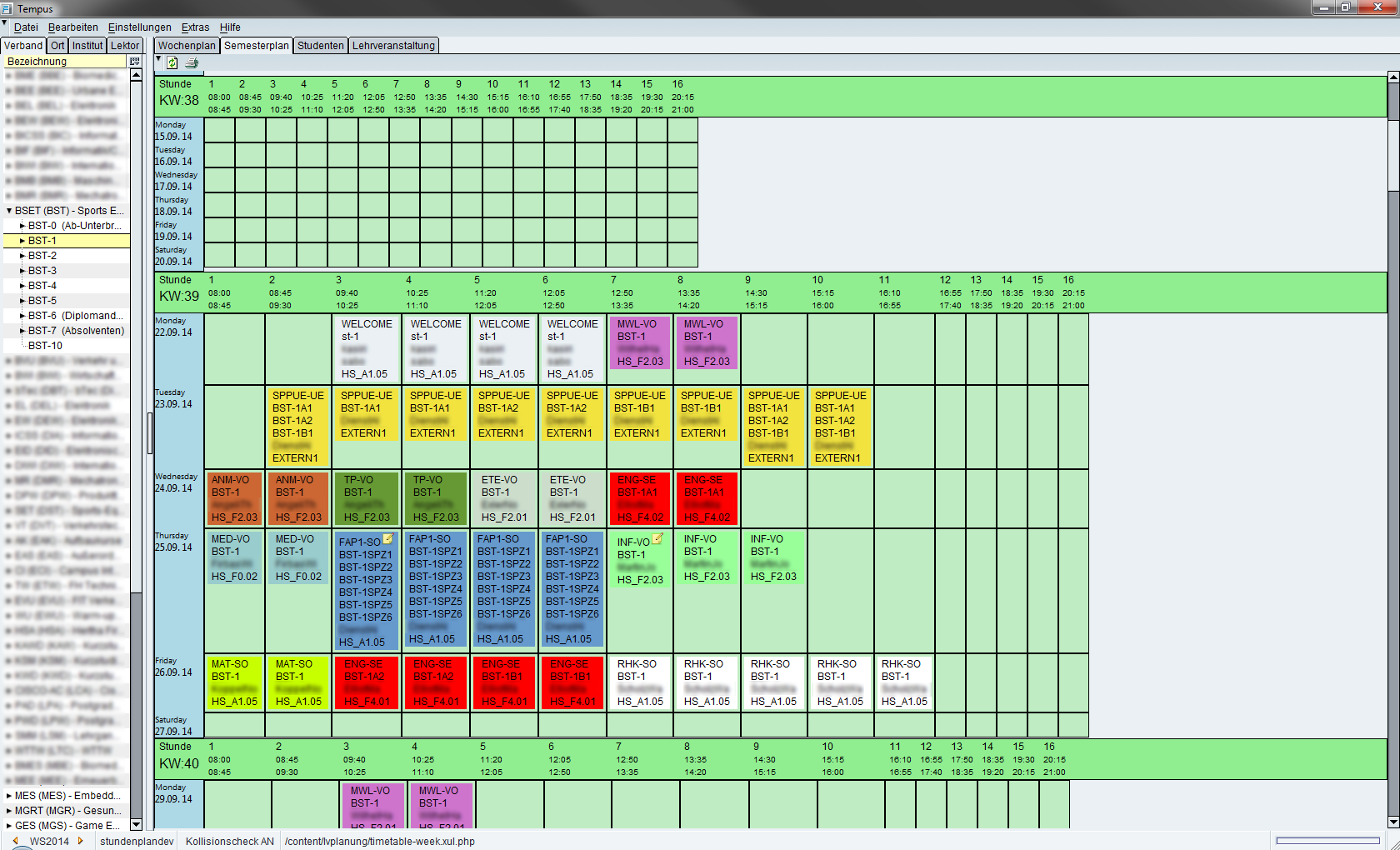Collapse the BSET (BST) tree node
Viewport: 1400px width, 850px height.
[x=9, y=211]
